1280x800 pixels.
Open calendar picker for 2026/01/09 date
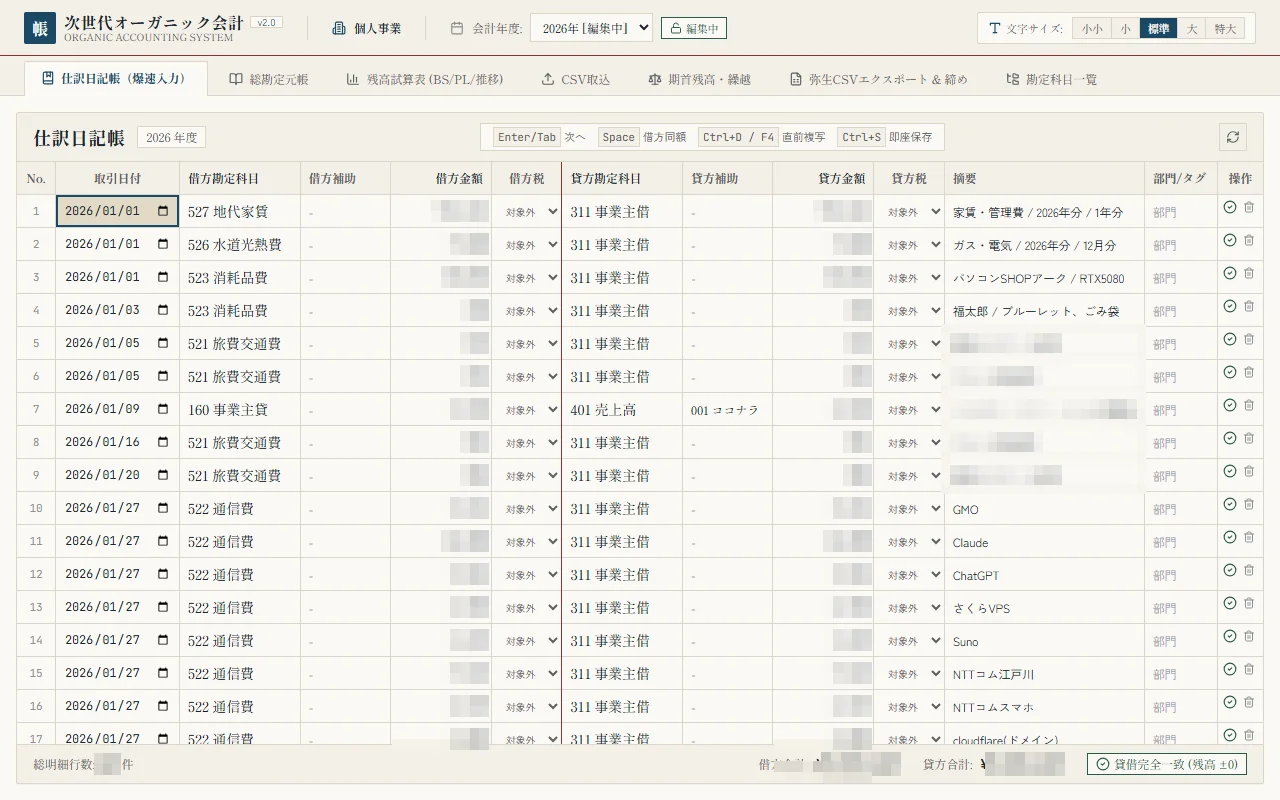pos(163,409)
